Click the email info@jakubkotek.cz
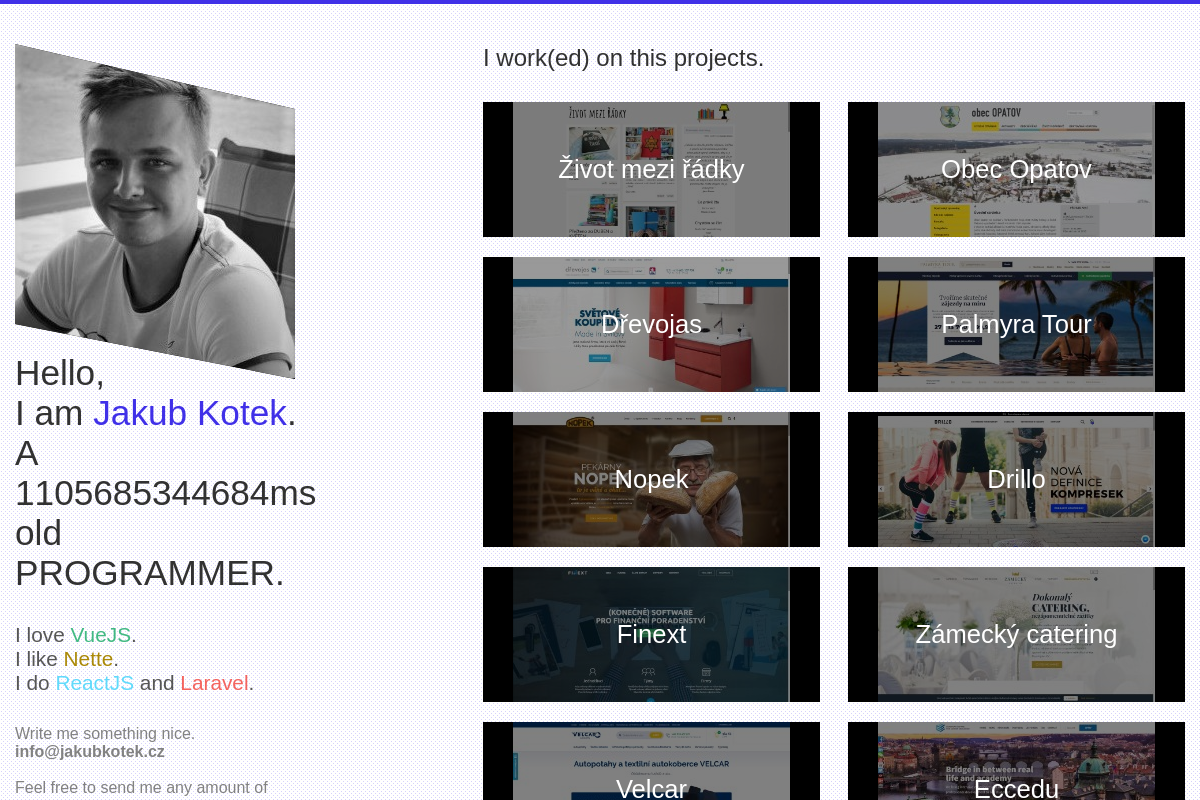The height and width of the screenshot is (800, 1200). (x=89, y=751)
